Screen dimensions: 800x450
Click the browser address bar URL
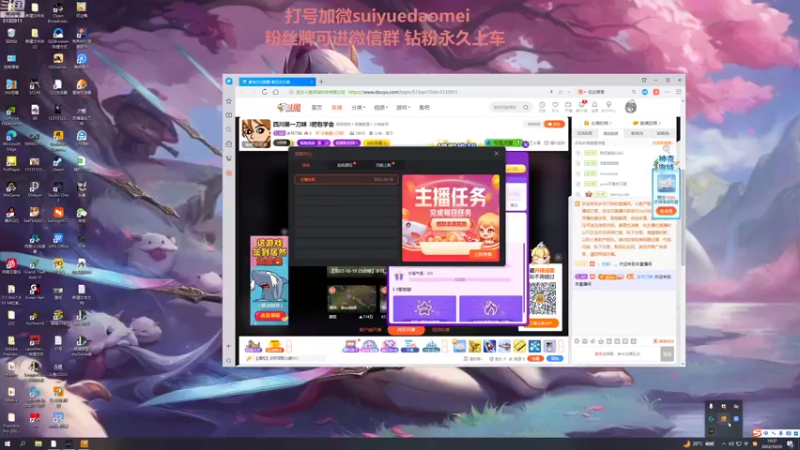click(403, 92)
